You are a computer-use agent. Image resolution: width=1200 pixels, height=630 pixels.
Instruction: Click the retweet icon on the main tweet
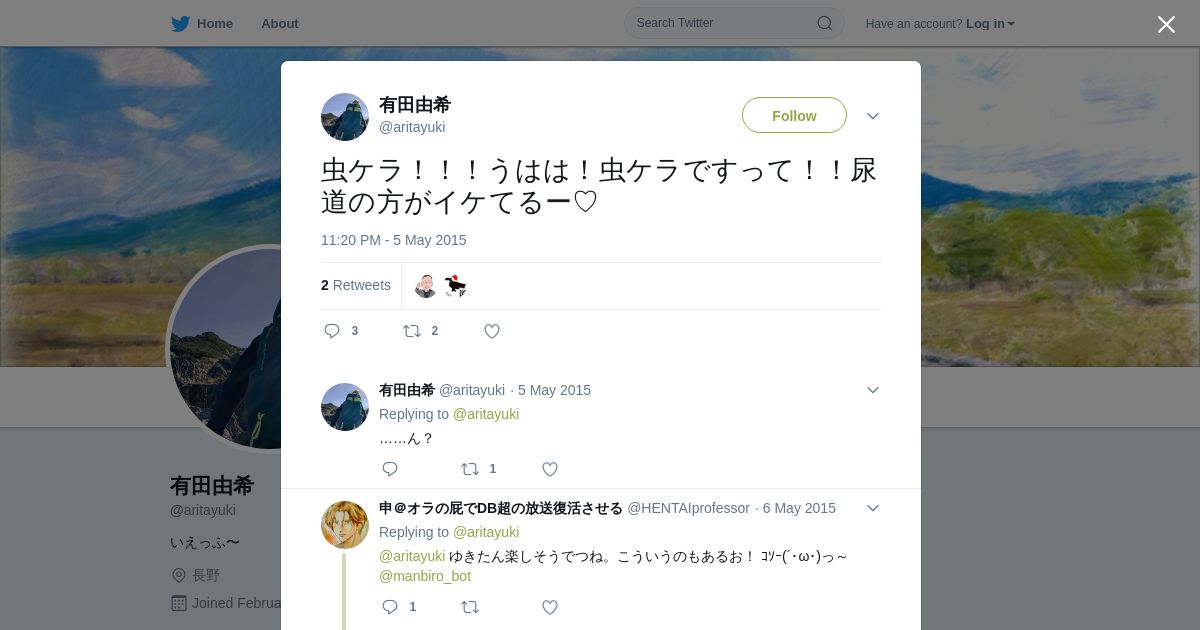coord(412,331)
